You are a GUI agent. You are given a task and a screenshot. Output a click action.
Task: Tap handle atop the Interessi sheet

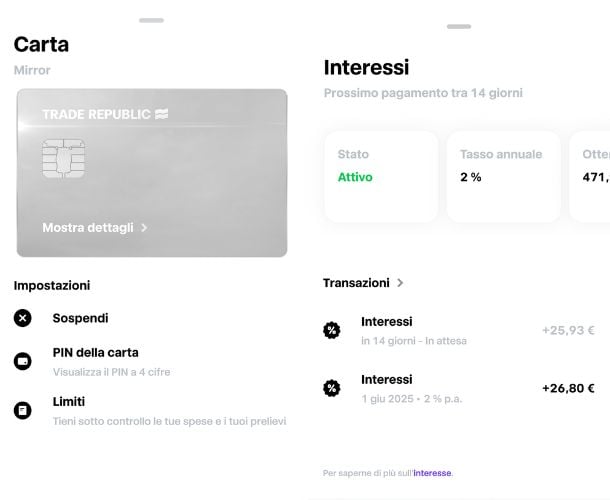pyautogui.click(x=459, y=27)
